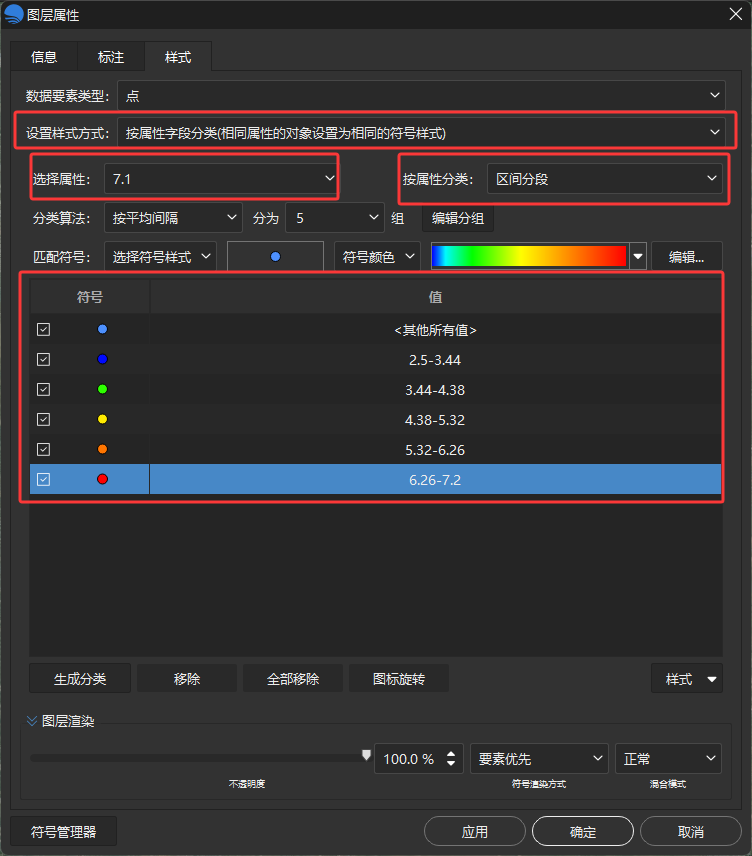Increase opacity with the spinner up arrow
Screen dimensions: 752x856
click(x=451, y=753)
